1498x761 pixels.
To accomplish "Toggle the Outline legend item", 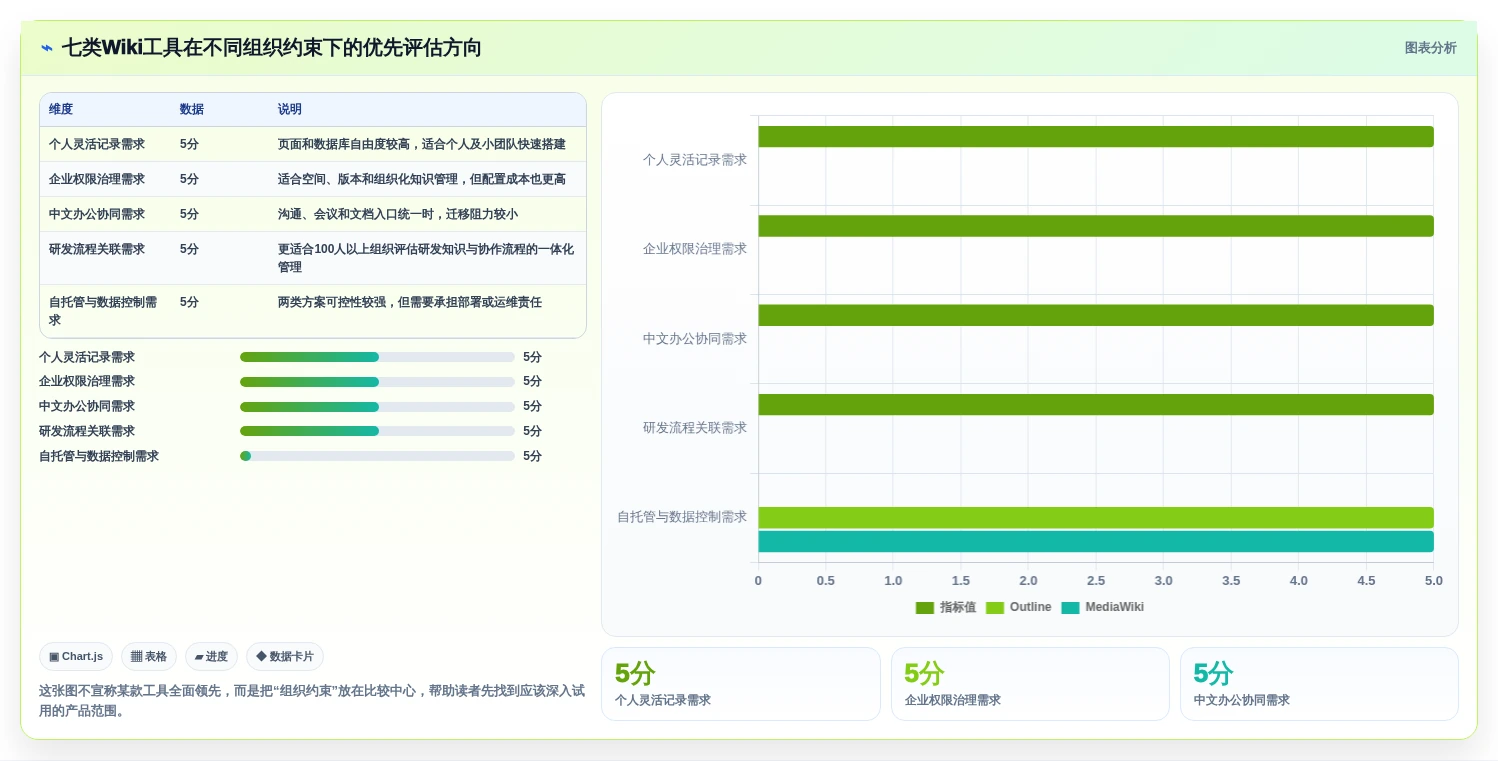I will pos(1019,607).
